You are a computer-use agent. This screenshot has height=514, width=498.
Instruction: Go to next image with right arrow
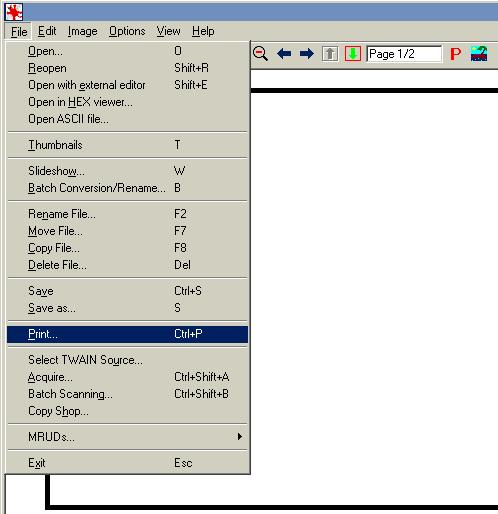click(307, 54)
